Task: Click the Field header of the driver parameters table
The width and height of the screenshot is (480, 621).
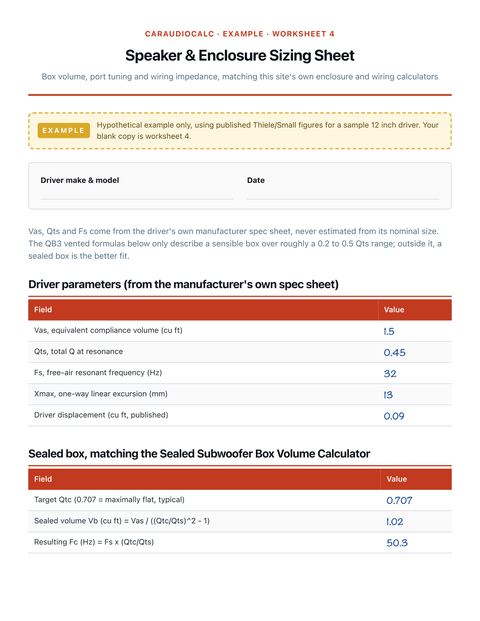Action: pos(43,310)
